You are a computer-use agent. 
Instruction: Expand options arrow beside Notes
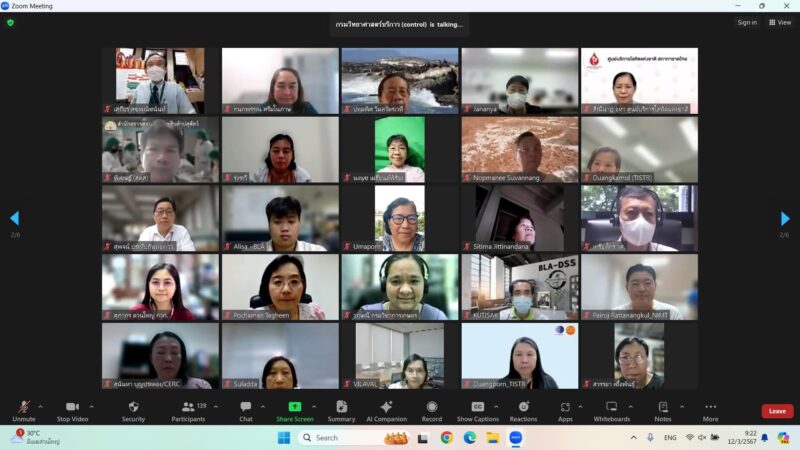coord(682,407)
